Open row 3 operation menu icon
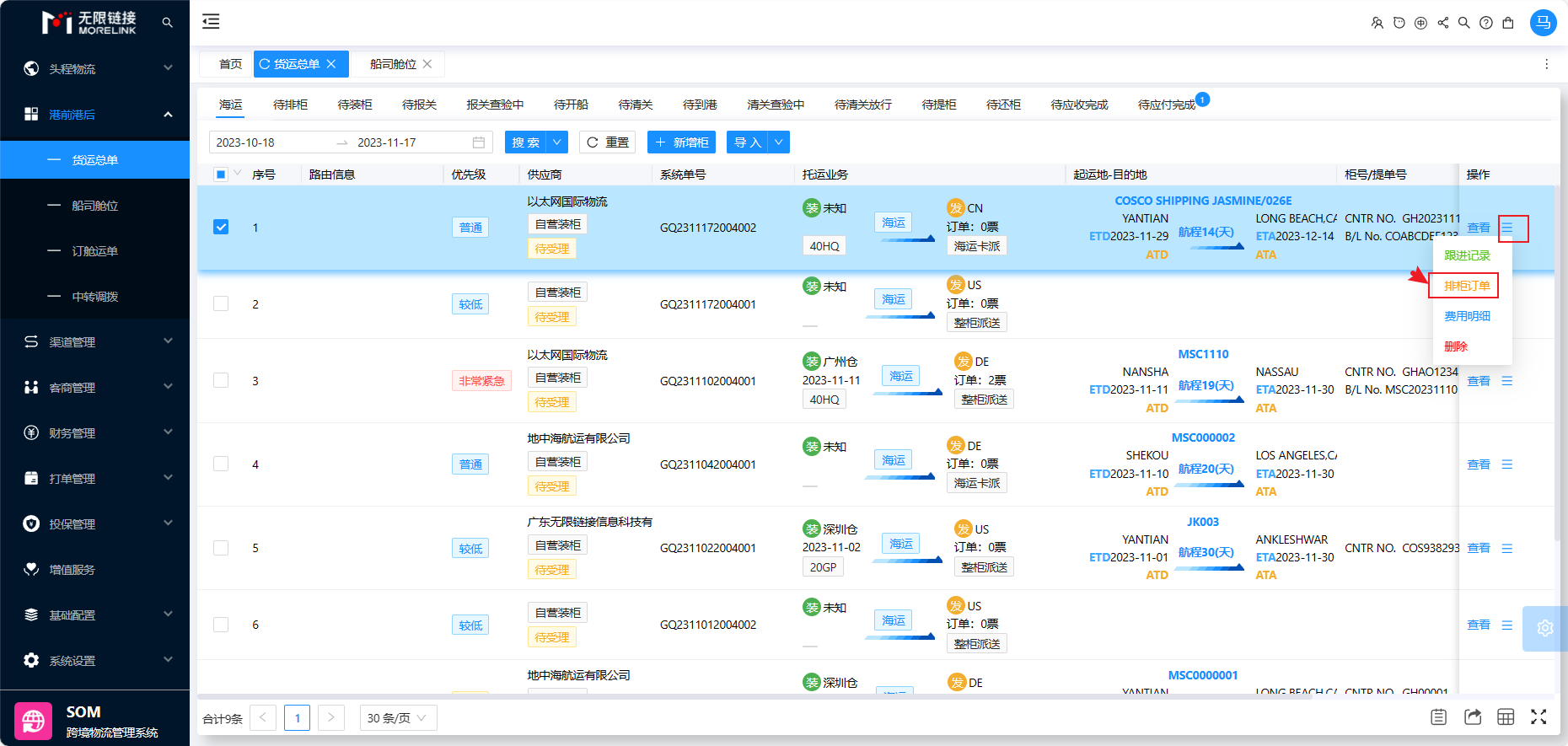Viewport: 1568px width, 746px height. (1507, 381)
